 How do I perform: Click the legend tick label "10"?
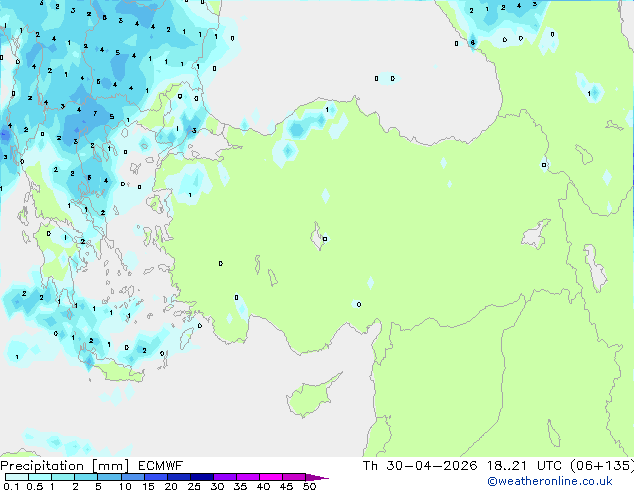tap(125, 486)
